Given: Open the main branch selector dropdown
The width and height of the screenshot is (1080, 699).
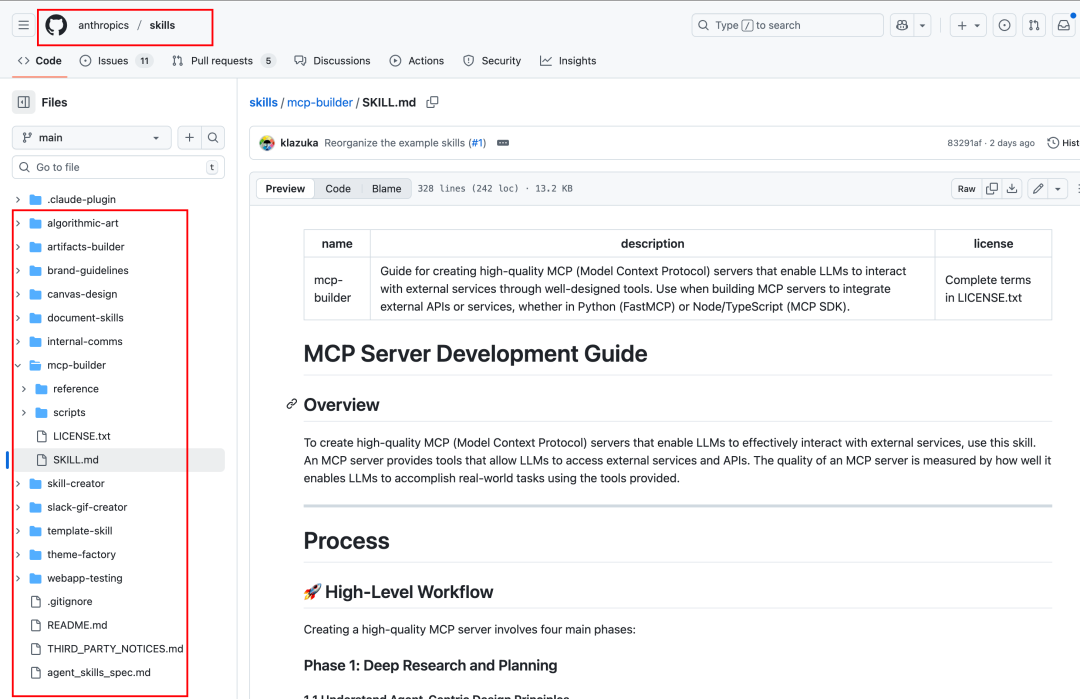Looking at the screenshot, I should (x=91, y=138).
